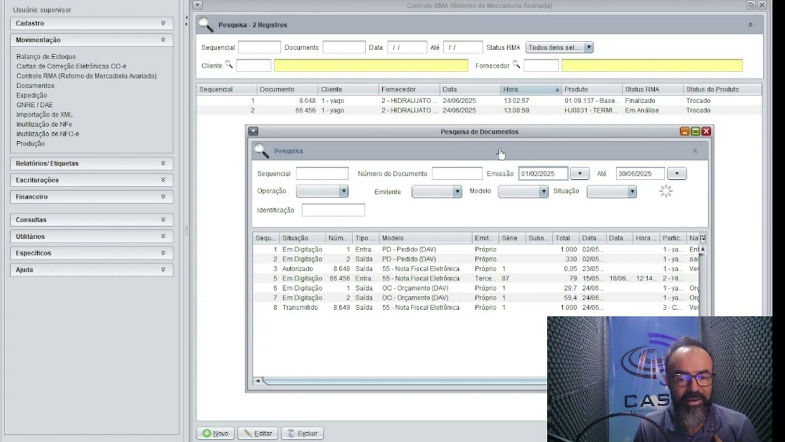The width and height of the screenshot is (785, 442).
Task: Open Expedição menu item
Action: [32, 95]
